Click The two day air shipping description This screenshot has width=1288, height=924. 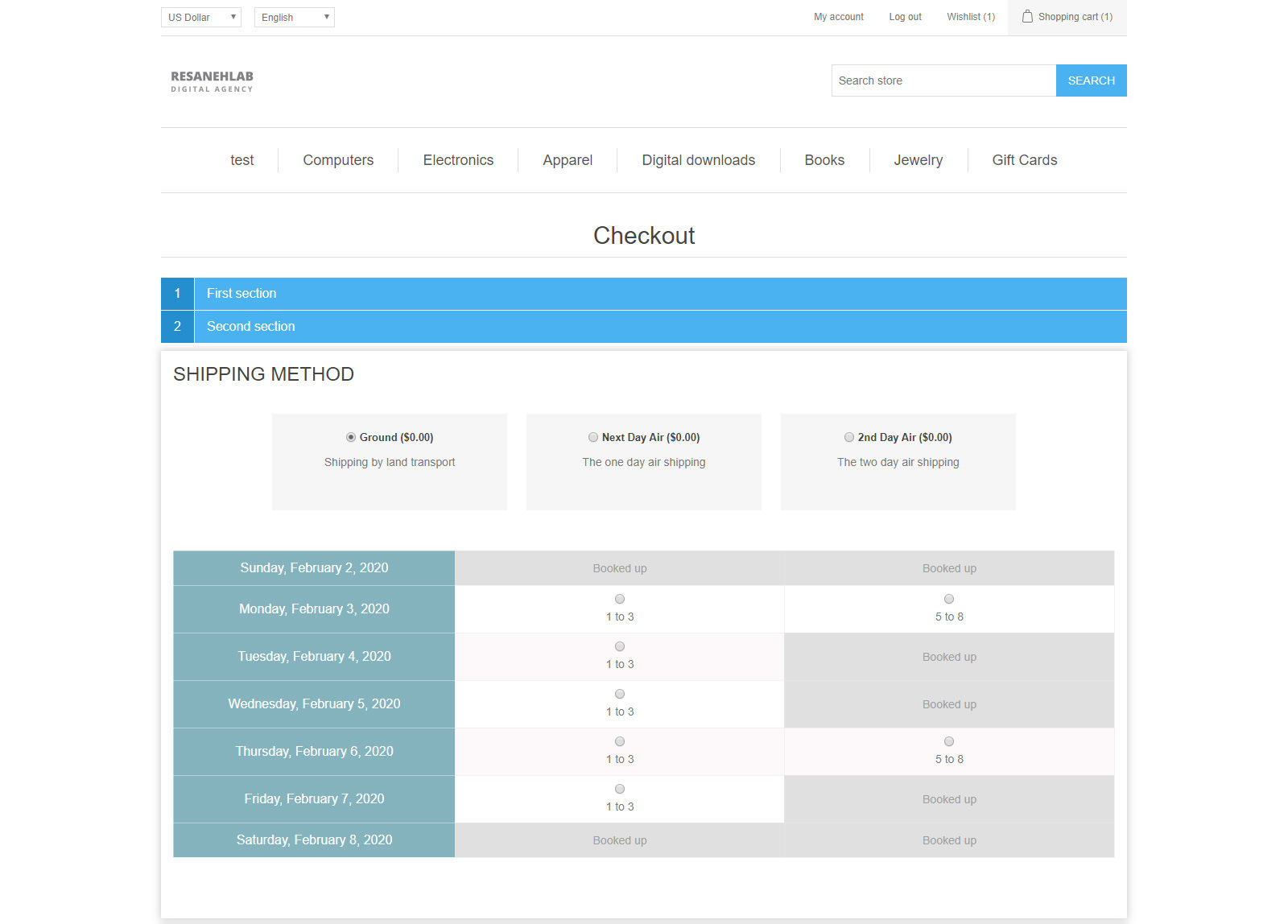(x=898, y=462)
